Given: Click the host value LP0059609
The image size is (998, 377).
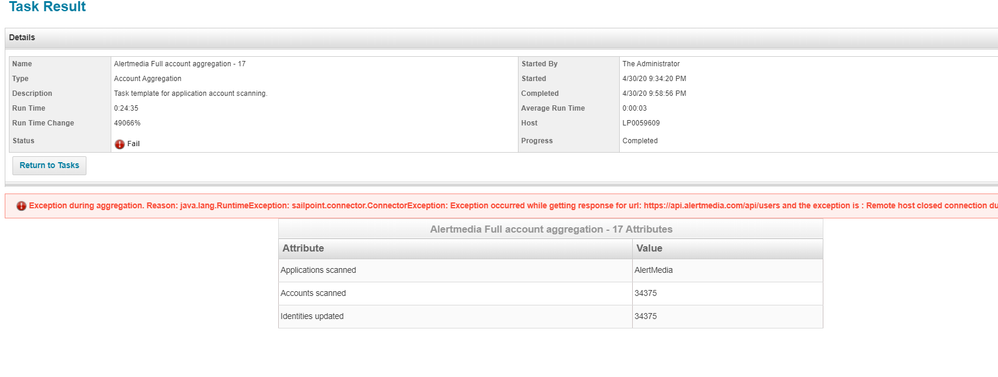Looking at the screenshot, I should [x=641, y=123].
